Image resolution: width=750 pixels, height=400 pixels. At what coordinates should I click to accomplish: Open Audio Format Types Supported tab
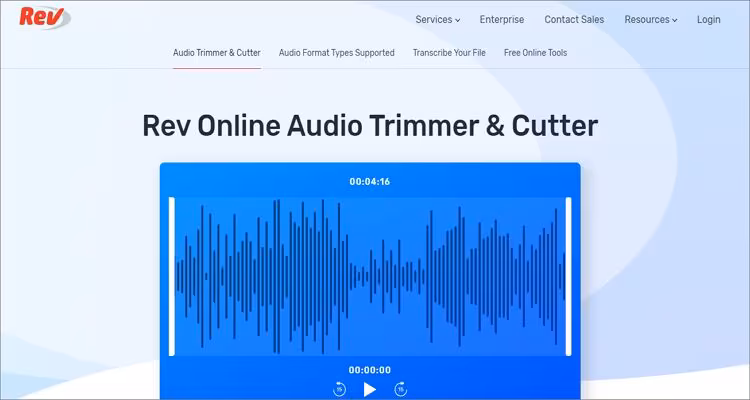(337, 53)
